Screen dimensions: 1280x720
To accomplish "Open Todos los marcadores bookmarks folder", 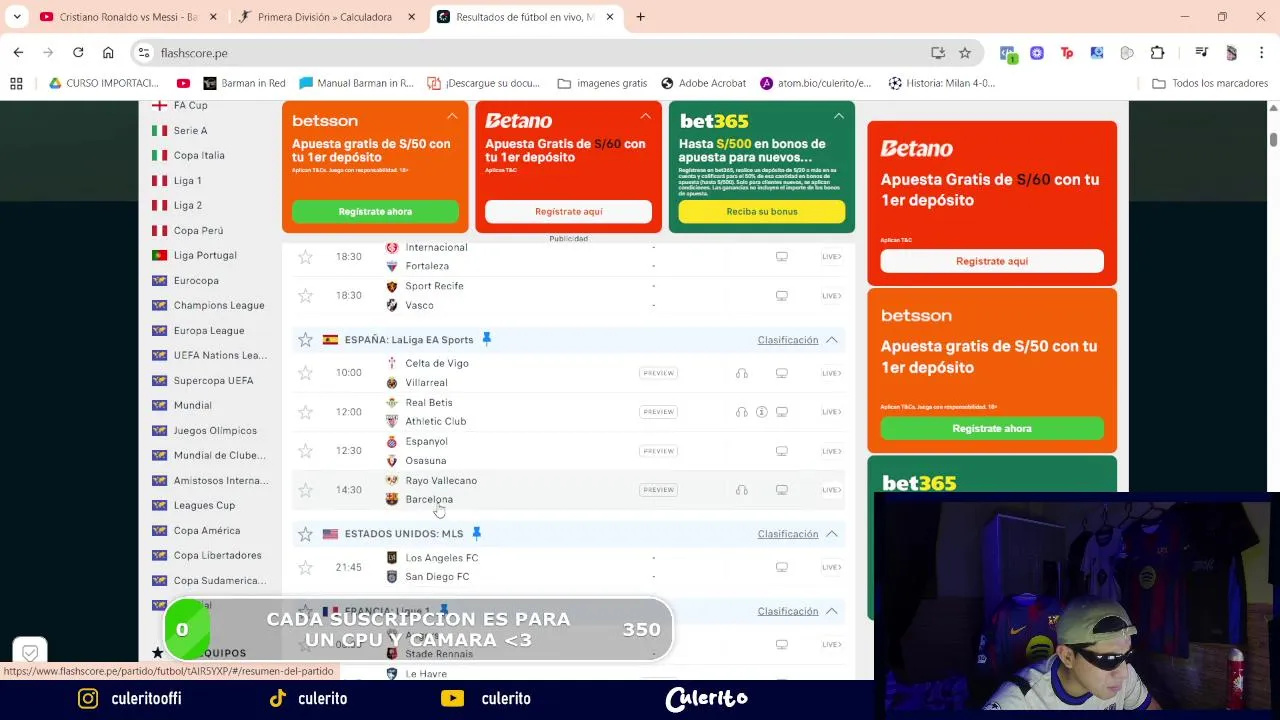I will (1210, 83).
